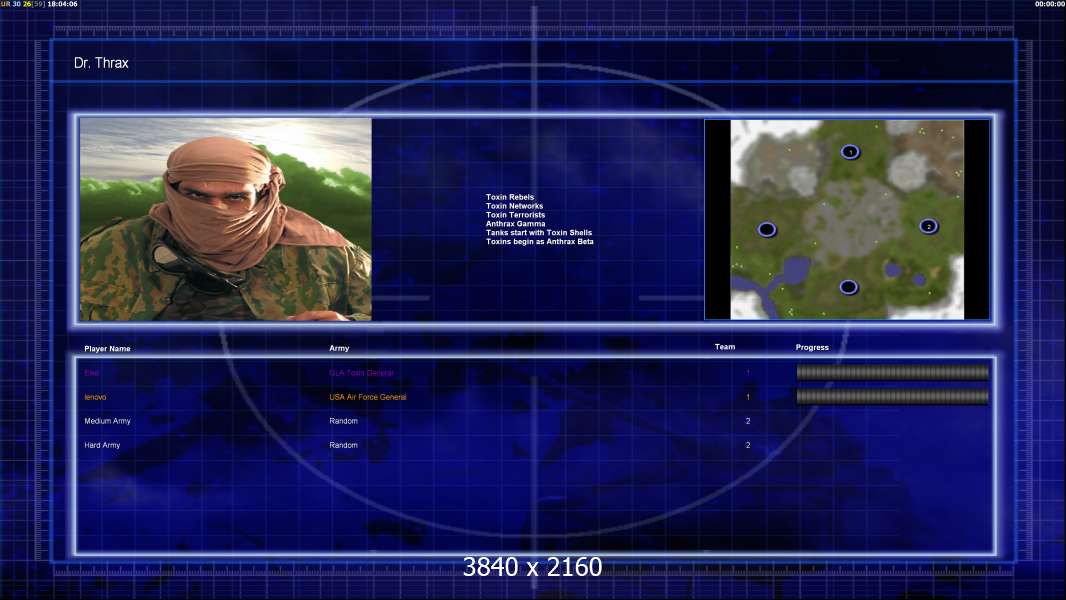Click the Dr. Thrax title text

click(101, 63)
